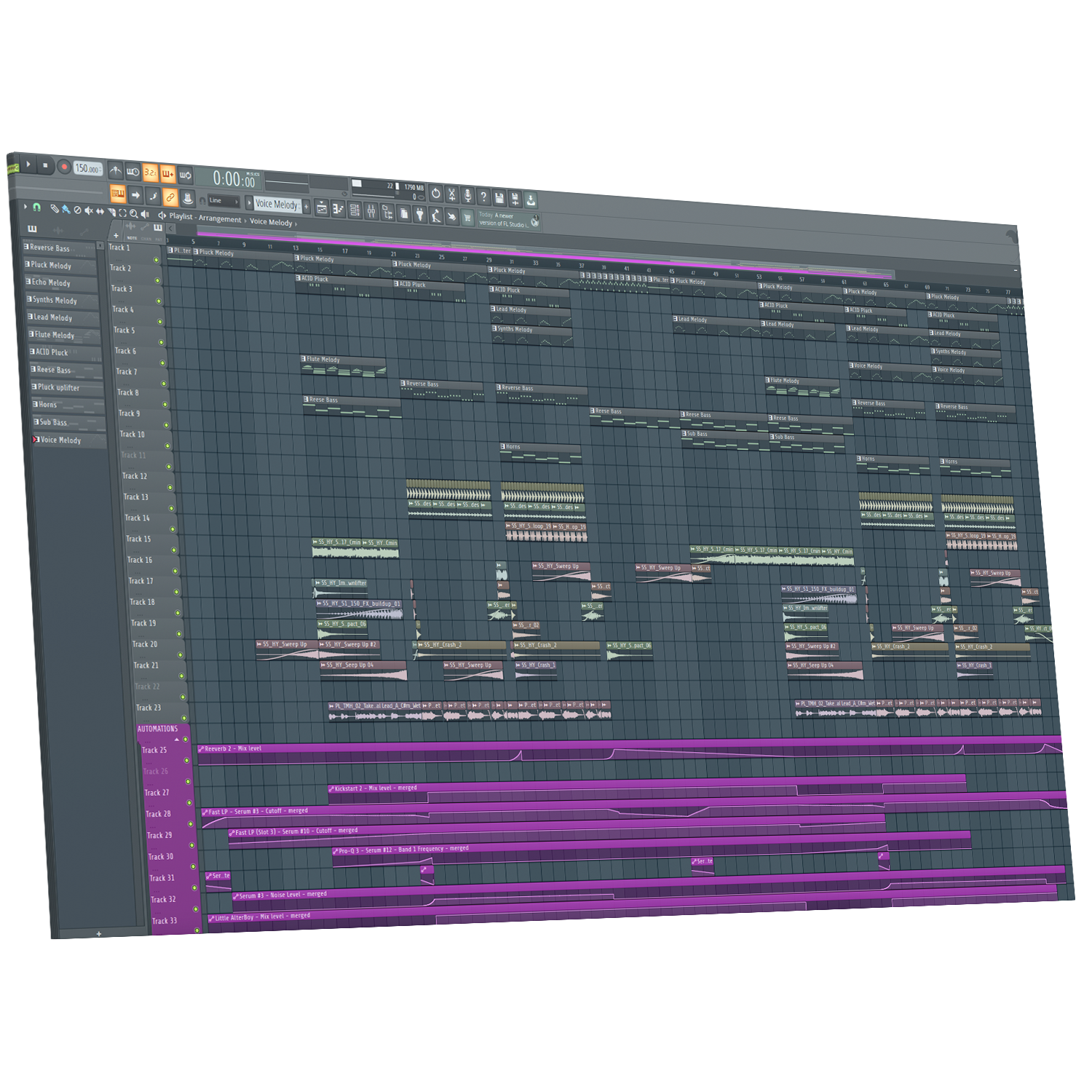Open the Voice Melody pattern selector

(x=277, y=205)
